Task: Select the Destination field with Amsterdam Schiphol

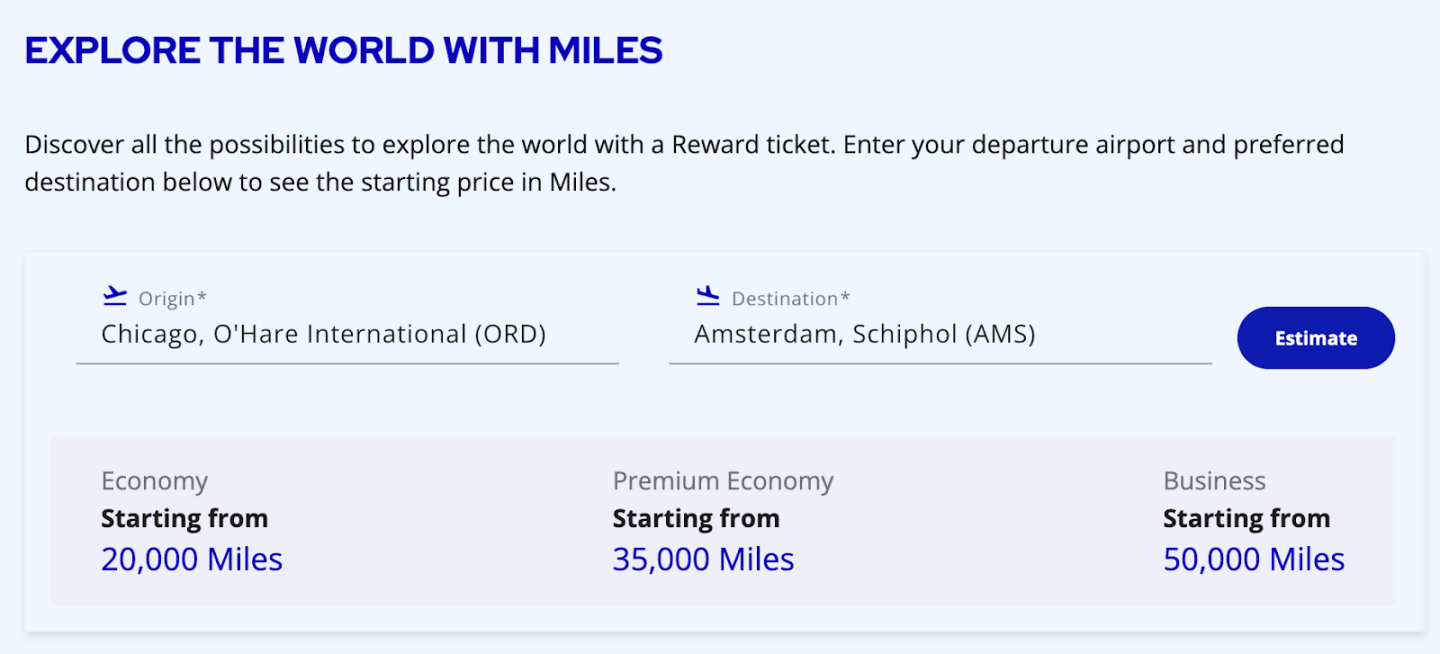Action: click(864, 334)
